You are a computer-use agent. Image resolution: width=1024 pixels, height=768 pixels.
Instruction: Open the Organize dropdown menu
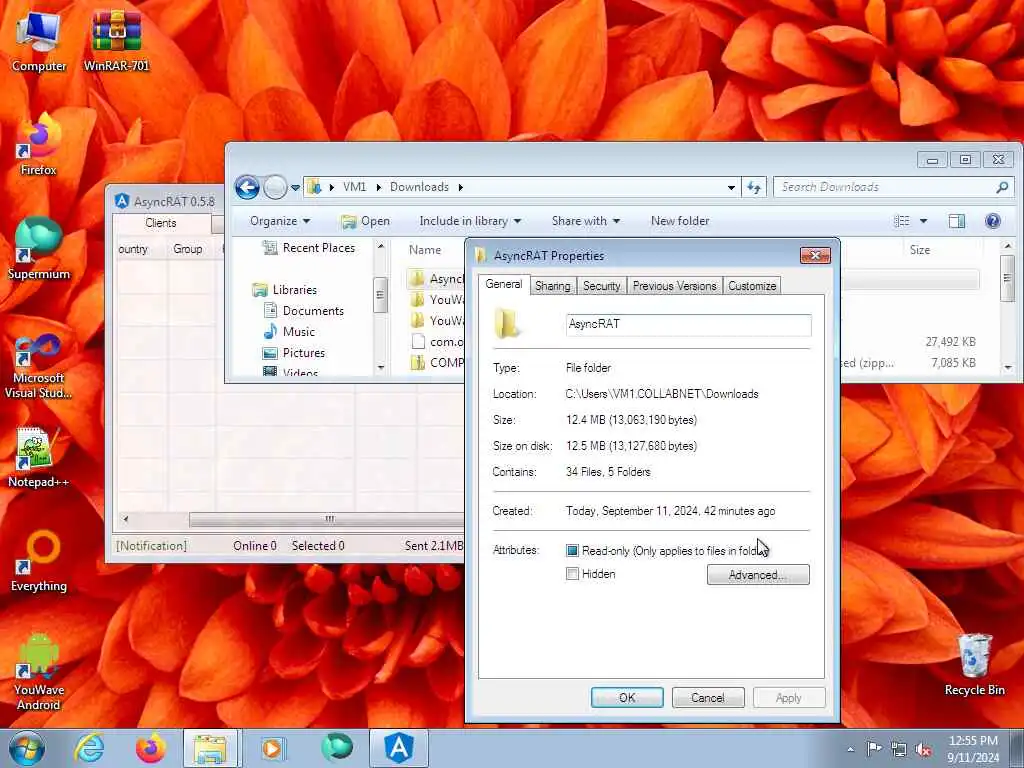pyautogui.click(x=280, y=221)
